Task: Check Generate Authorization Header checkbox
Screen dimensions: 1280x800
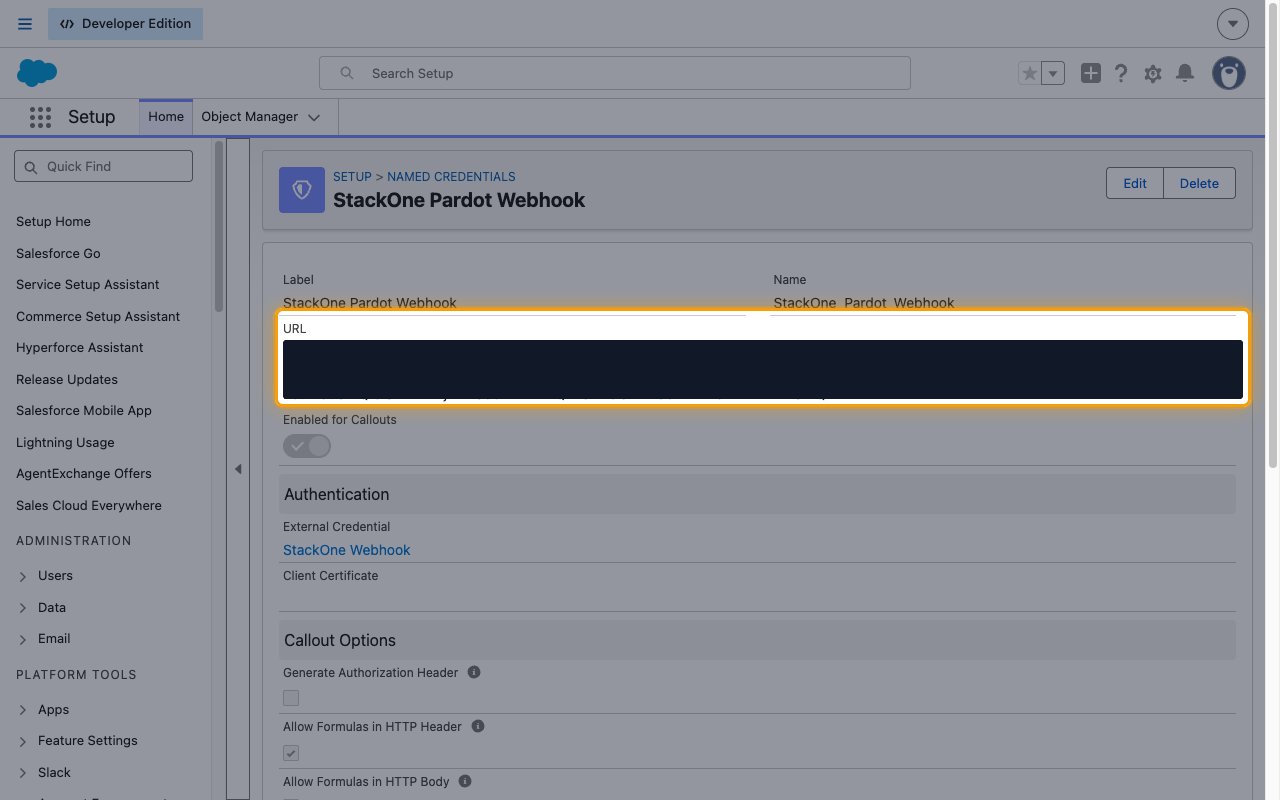Action: [291, 698]
